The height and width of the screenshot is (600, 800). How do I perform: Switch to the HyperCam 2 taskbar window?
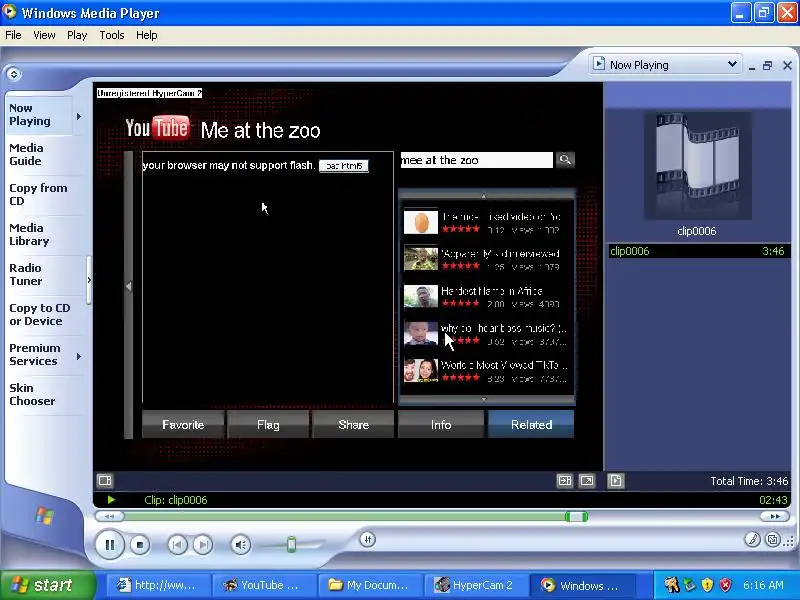(478, 585)
